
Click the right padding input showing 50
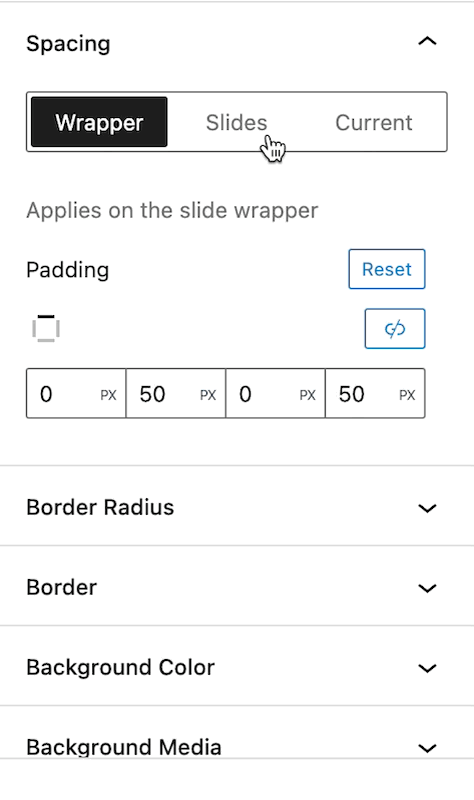(x=163, y=393)
